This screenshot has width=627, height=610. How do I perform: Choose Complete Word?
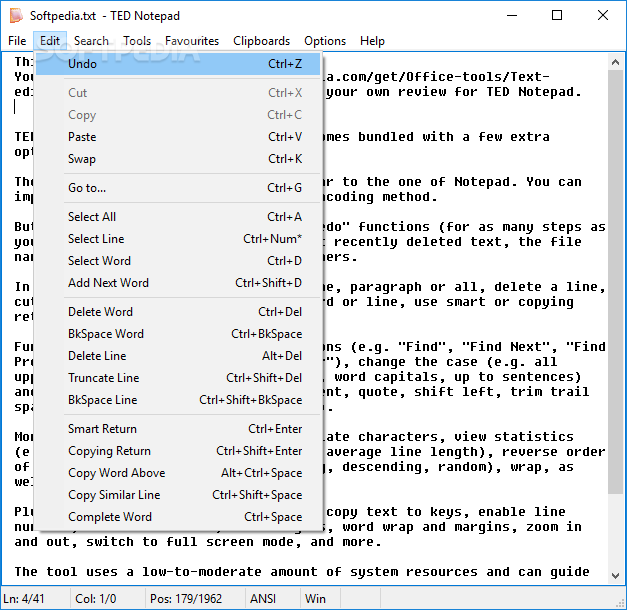pyautogui.click(x=178, y=517)
